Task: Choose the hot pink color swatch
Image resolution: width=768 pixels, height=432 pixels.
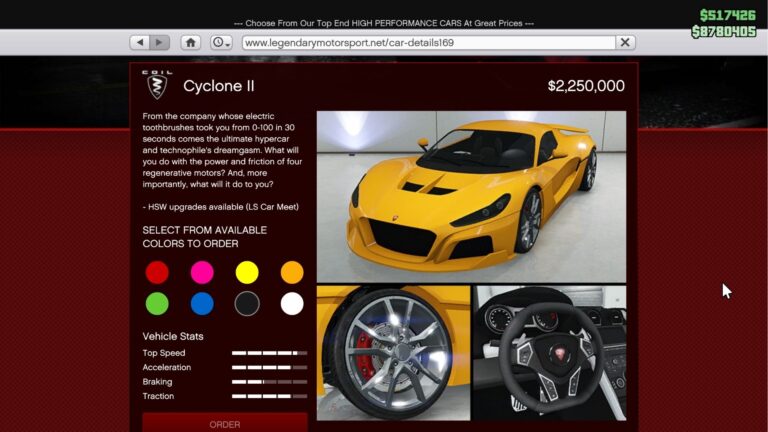Action: [202, 272]
